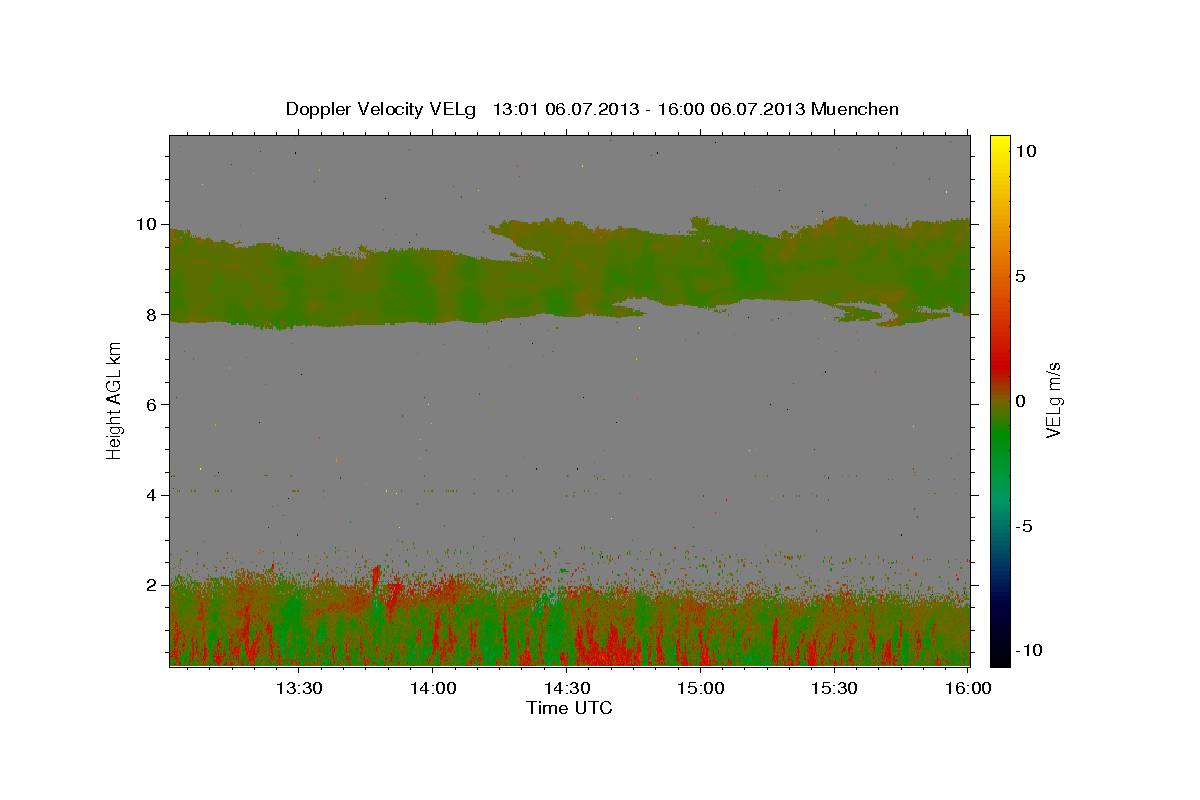
Task: Click the 13:30 time tick label
Action: [298, 688]
